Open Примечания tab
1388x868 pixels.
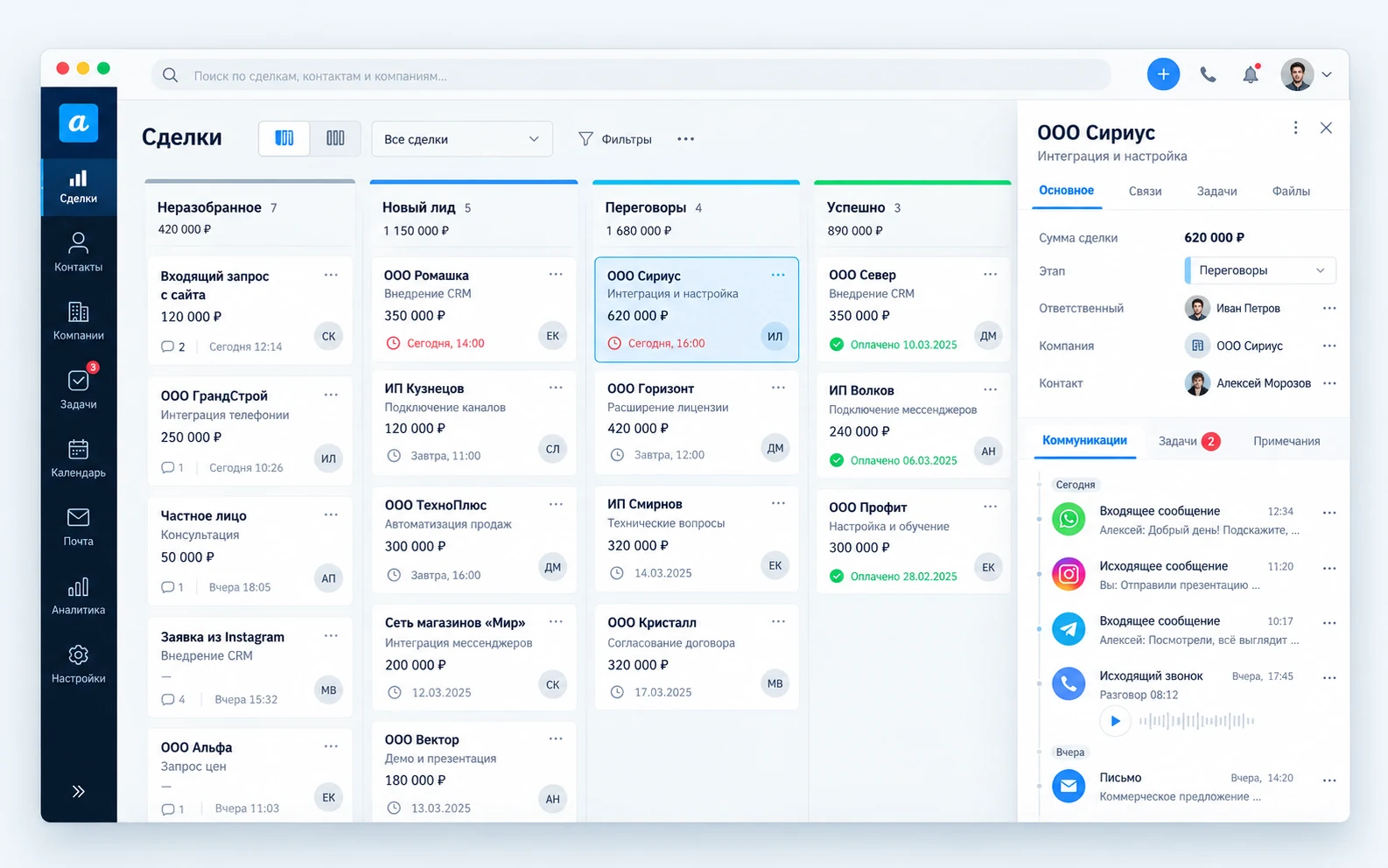pos(1286,441)
